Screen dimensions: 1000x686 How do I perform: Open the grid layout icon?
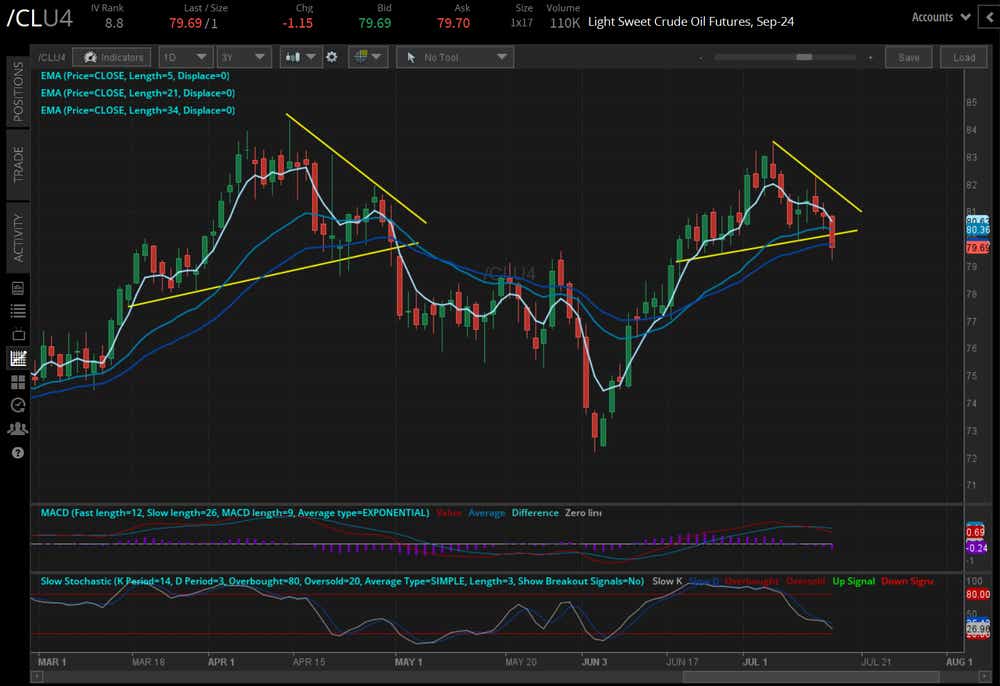tap(366, 57)
